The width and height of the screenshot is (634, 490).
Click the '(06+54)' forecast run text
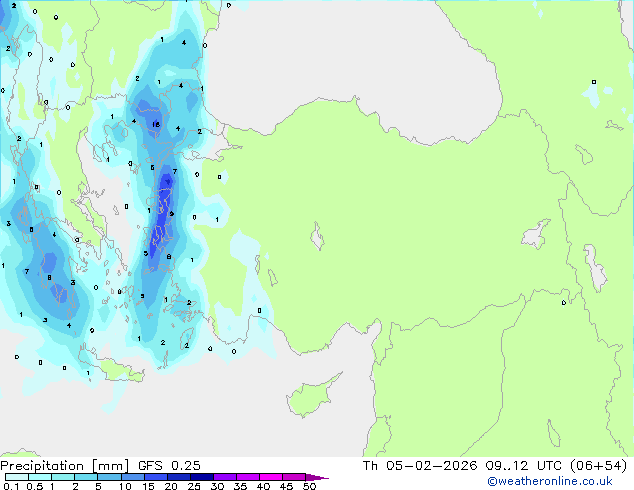(598, 466)
